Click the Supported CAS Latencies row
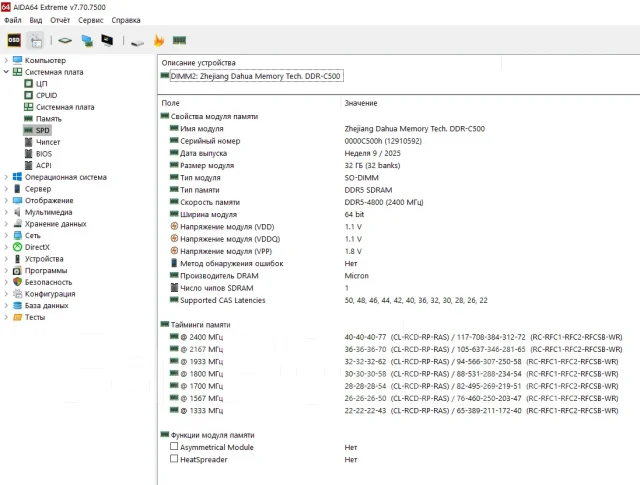This screenshot has width=640, height=485. (x=399, y=300)
